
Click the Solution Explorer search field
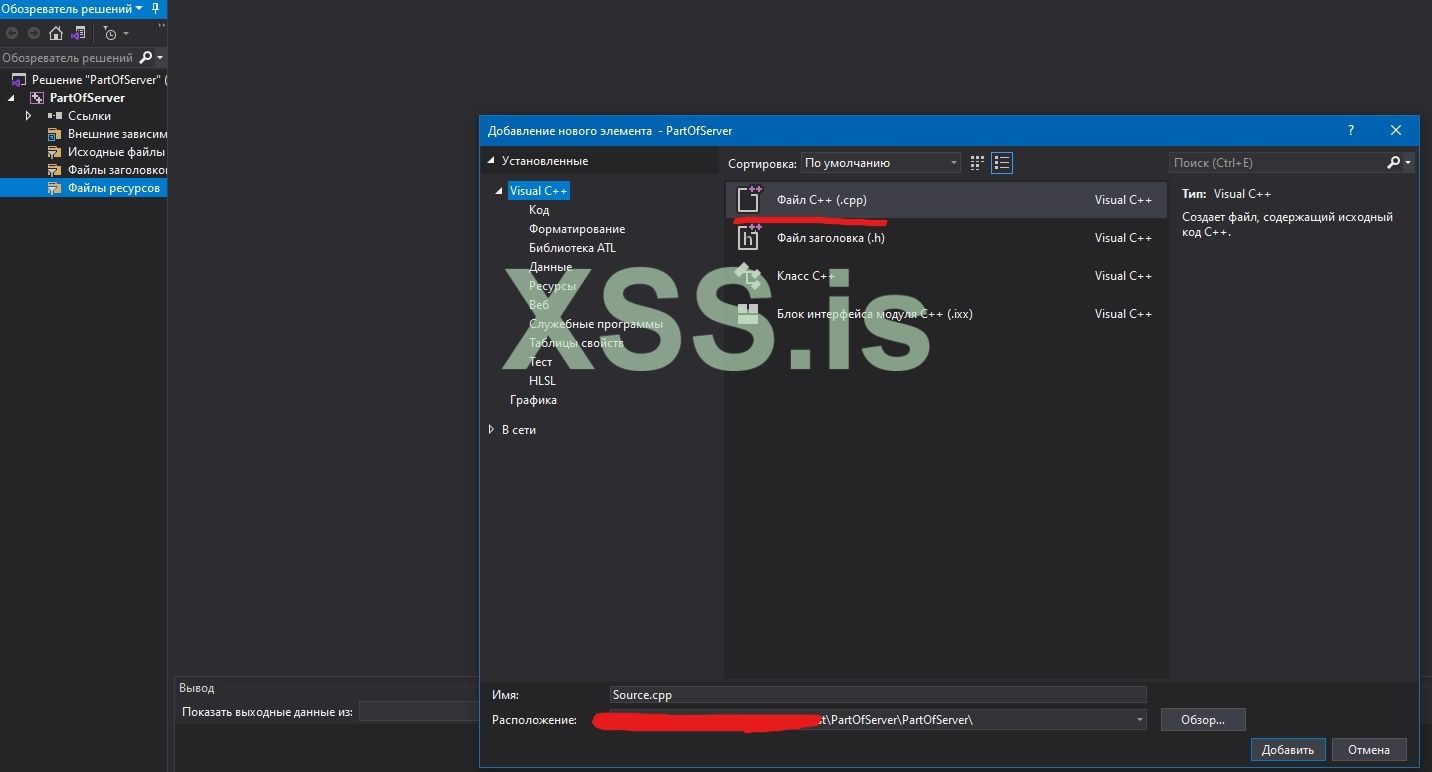(68, 58)
